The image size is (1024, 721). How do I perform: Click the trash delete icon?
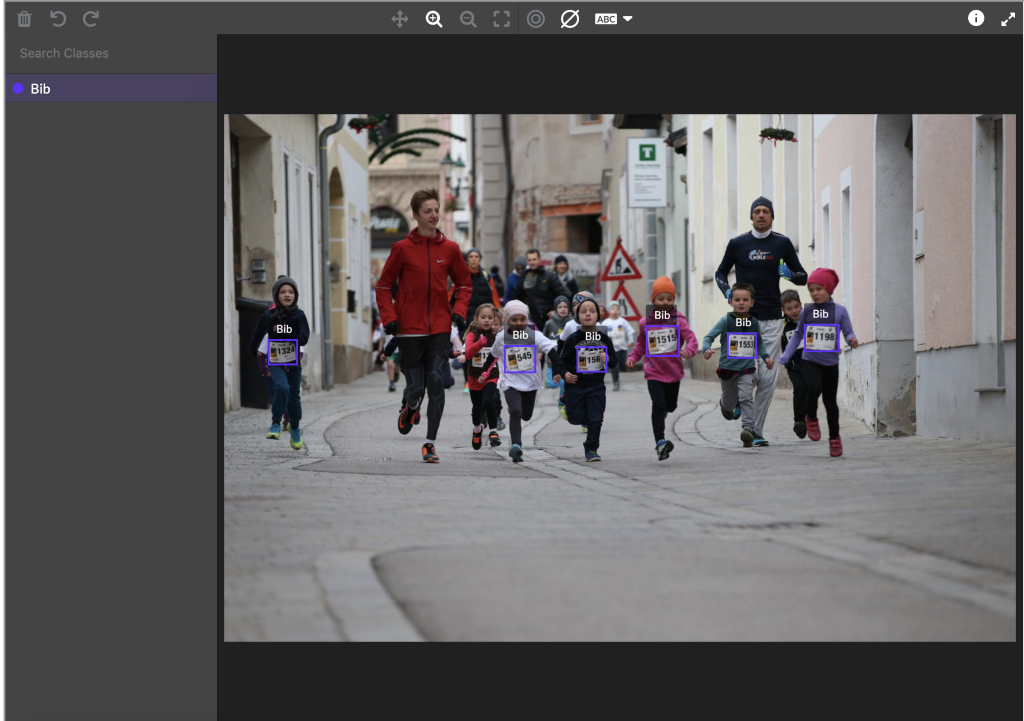point(24,19)
